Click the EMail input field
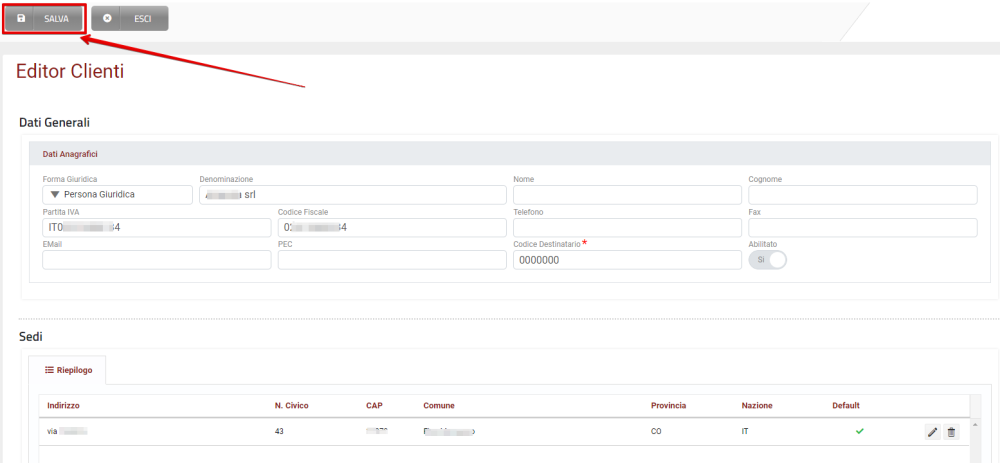The width and height of the screenshot is (1000, 463). (x=157, y=260)
